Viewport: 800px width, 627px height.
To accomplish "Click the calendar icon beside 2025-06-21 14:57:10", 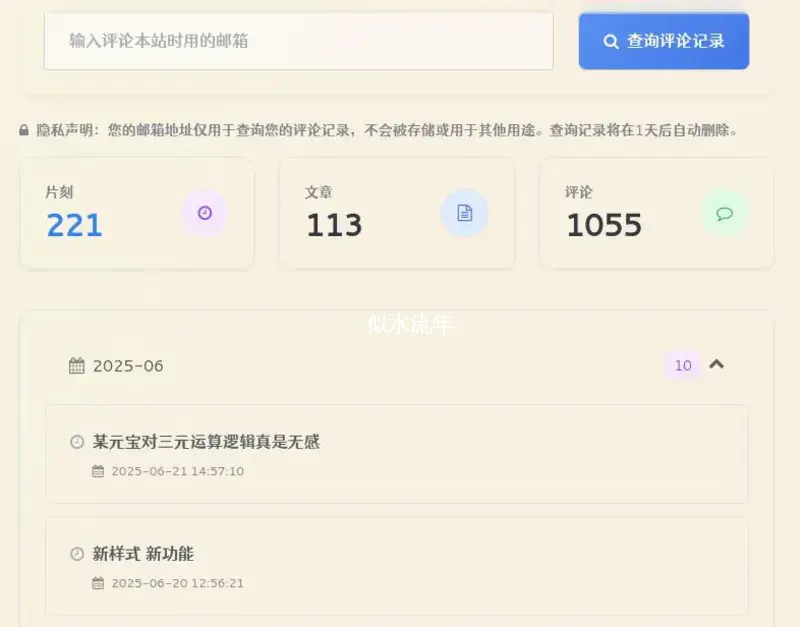I will [98, 471].
